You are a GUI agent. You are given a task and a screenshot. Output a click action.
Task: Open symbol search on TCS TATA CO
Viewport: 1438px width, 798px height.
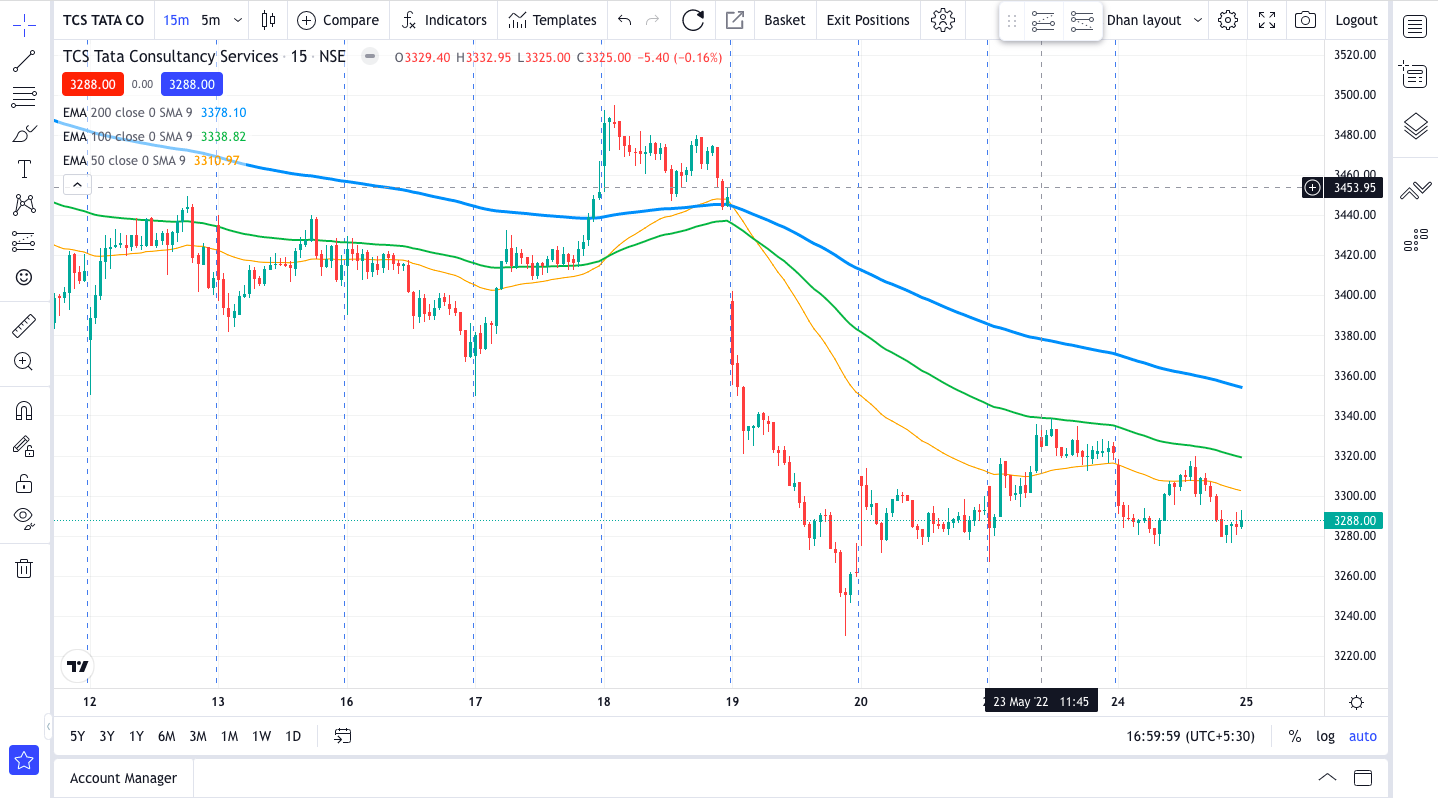tap(103, 20)
